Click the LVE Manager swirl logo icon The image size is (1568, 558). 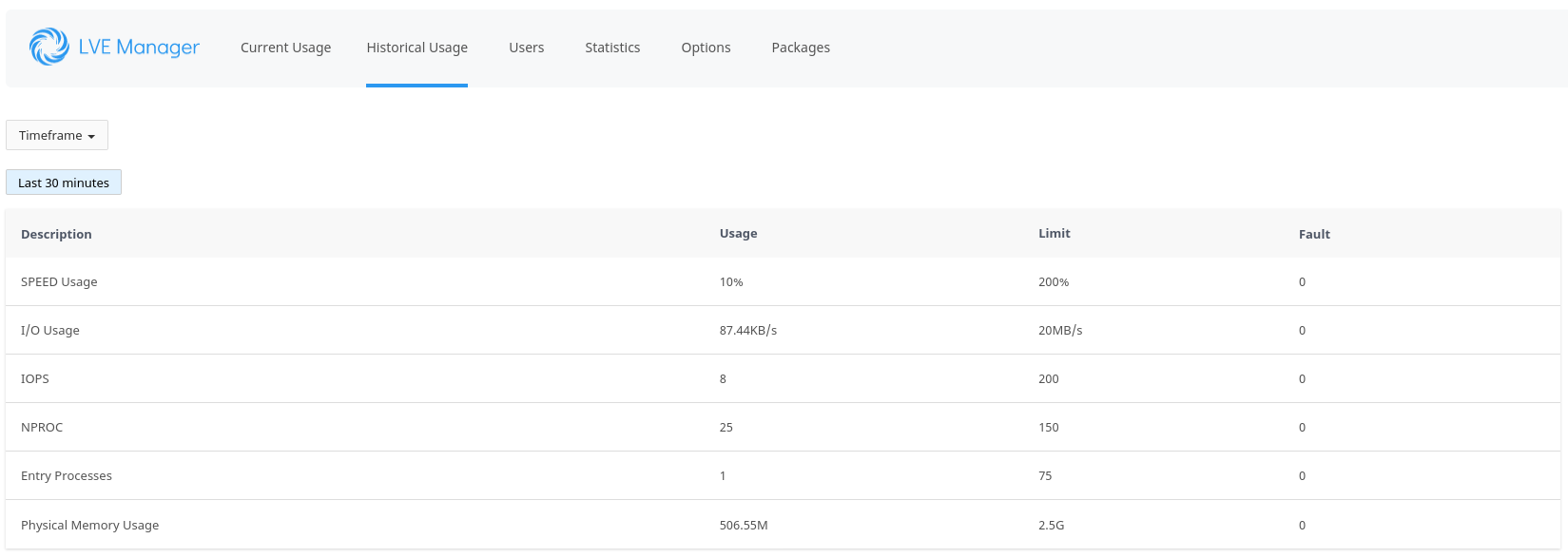tap(48, 47)
